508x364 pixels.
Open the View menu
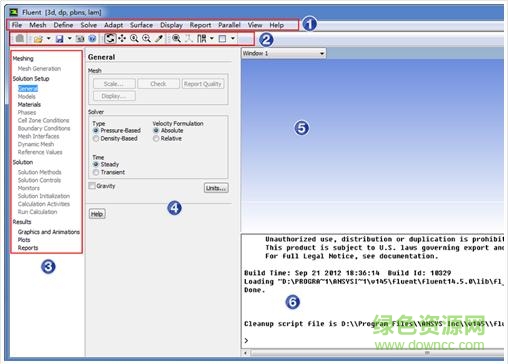(255, 25)
